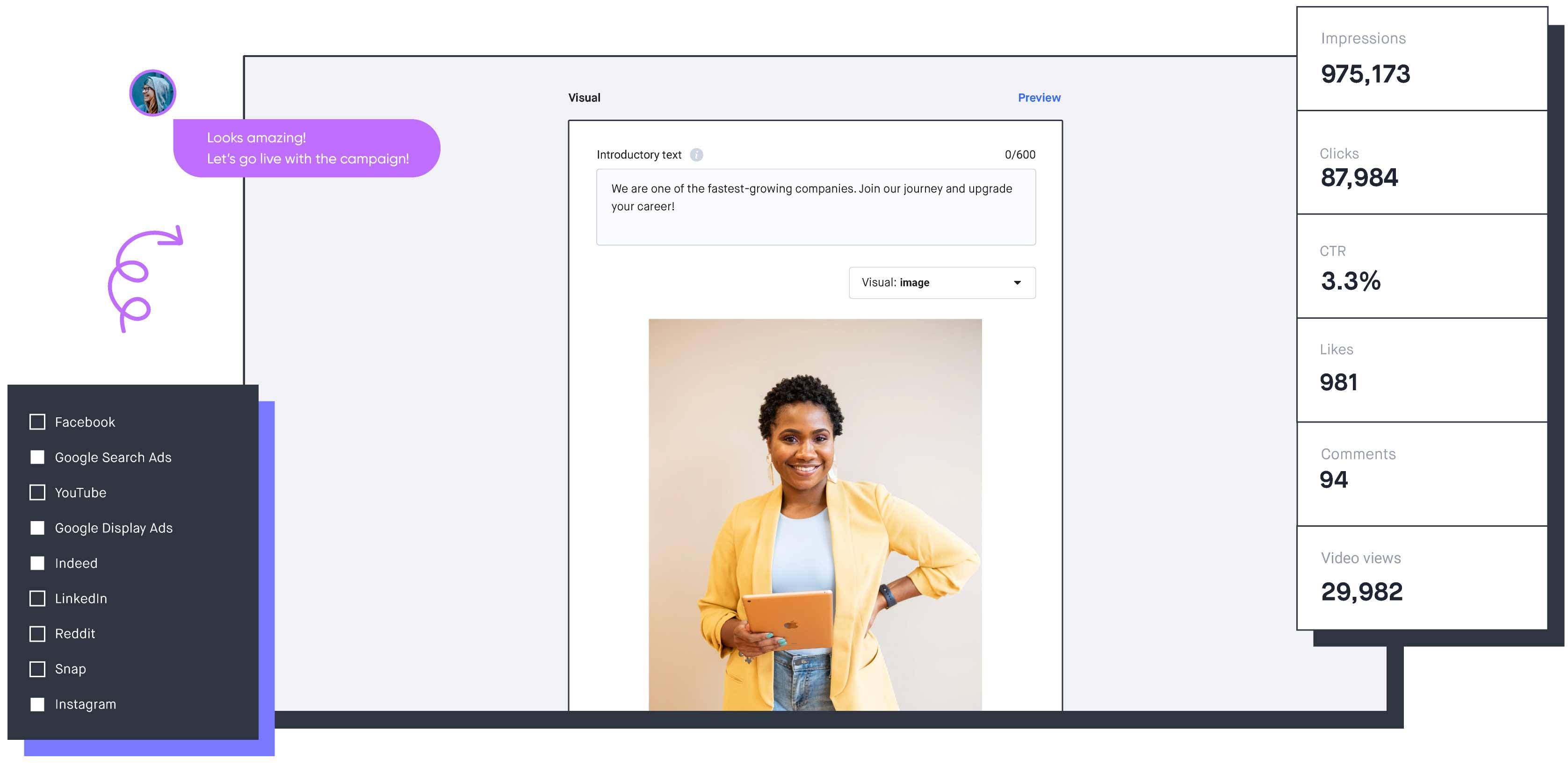Viewport: 1568px width, 766px height.
Task: Open the Preview link
Action: 1039,97
